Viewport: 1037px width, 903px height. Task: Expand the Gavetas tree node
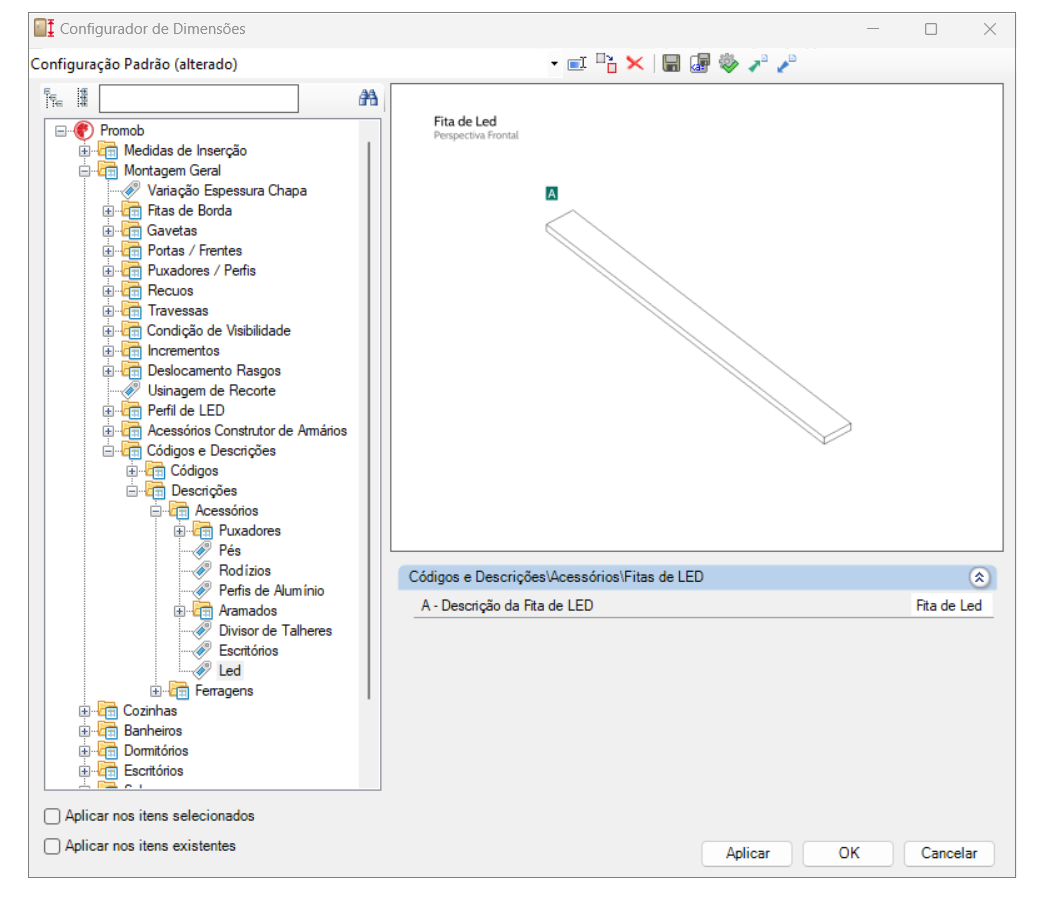coord(109,231)
